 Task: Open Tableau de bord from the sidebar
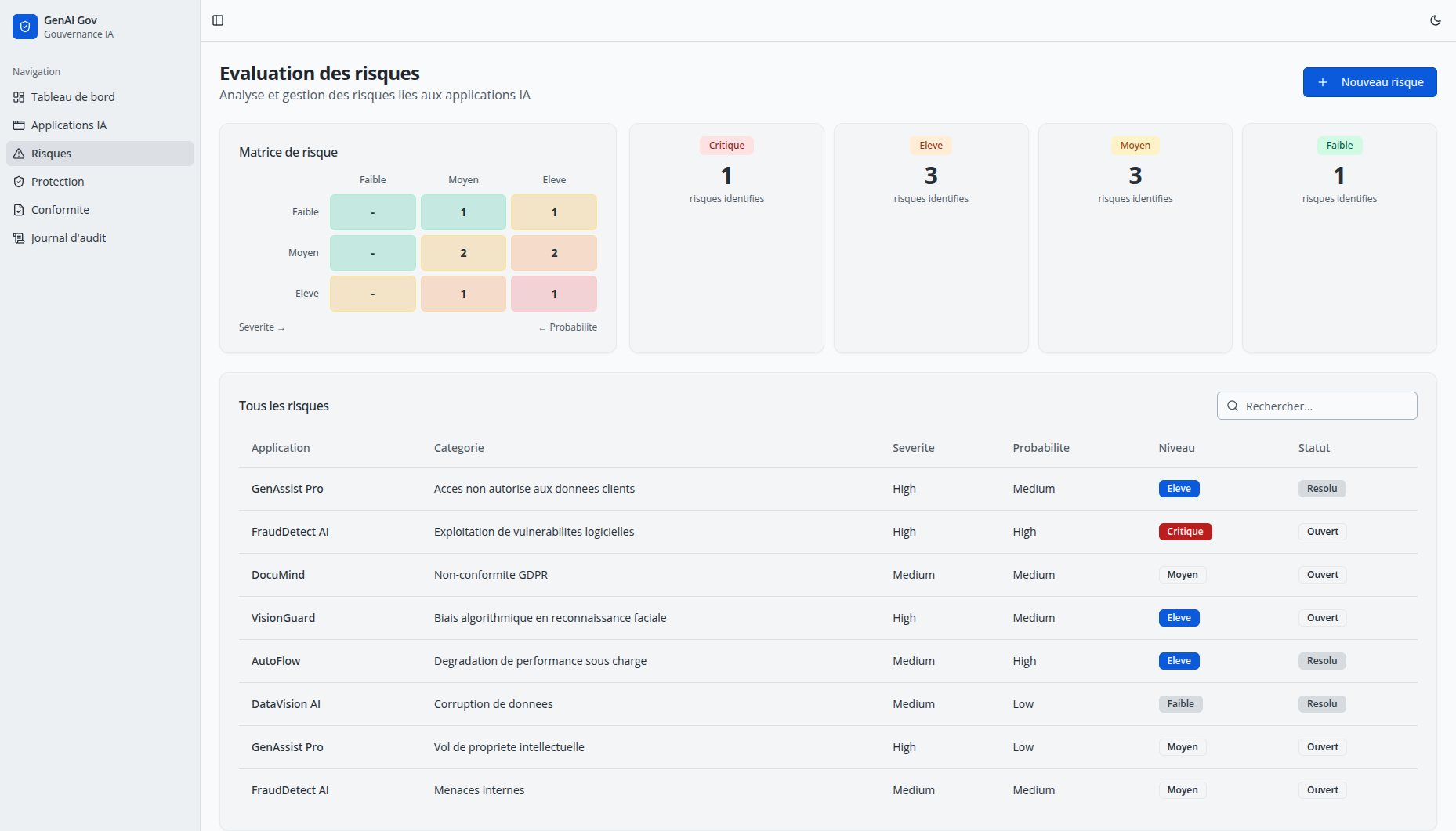coord(73,97)
